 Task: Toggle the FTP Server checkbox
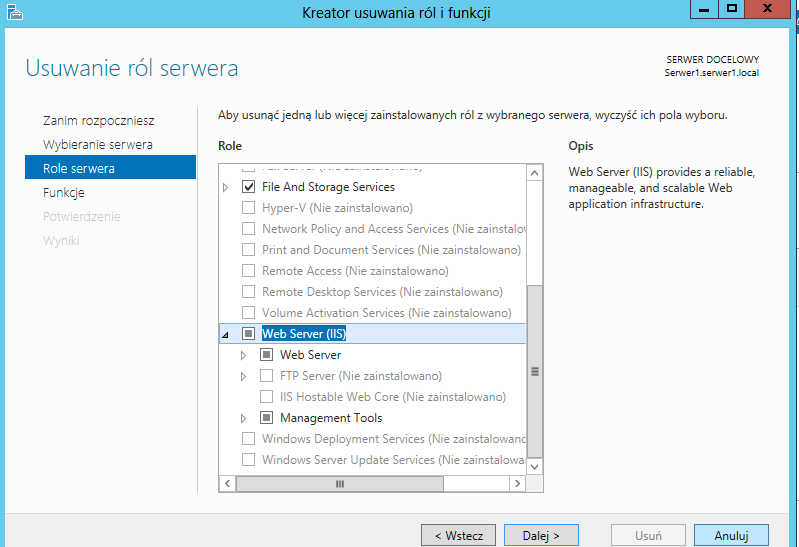[266, 376]
